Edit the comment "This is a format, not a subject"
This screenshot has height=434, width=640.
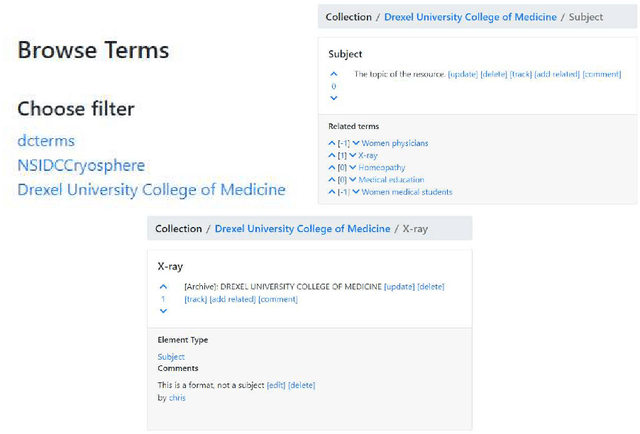[276, 385]
